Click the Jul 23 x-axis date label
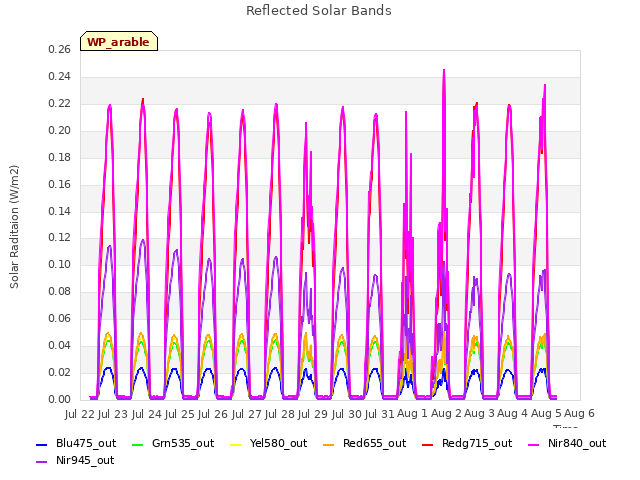The image size is (640, 480). coord(113,414)
